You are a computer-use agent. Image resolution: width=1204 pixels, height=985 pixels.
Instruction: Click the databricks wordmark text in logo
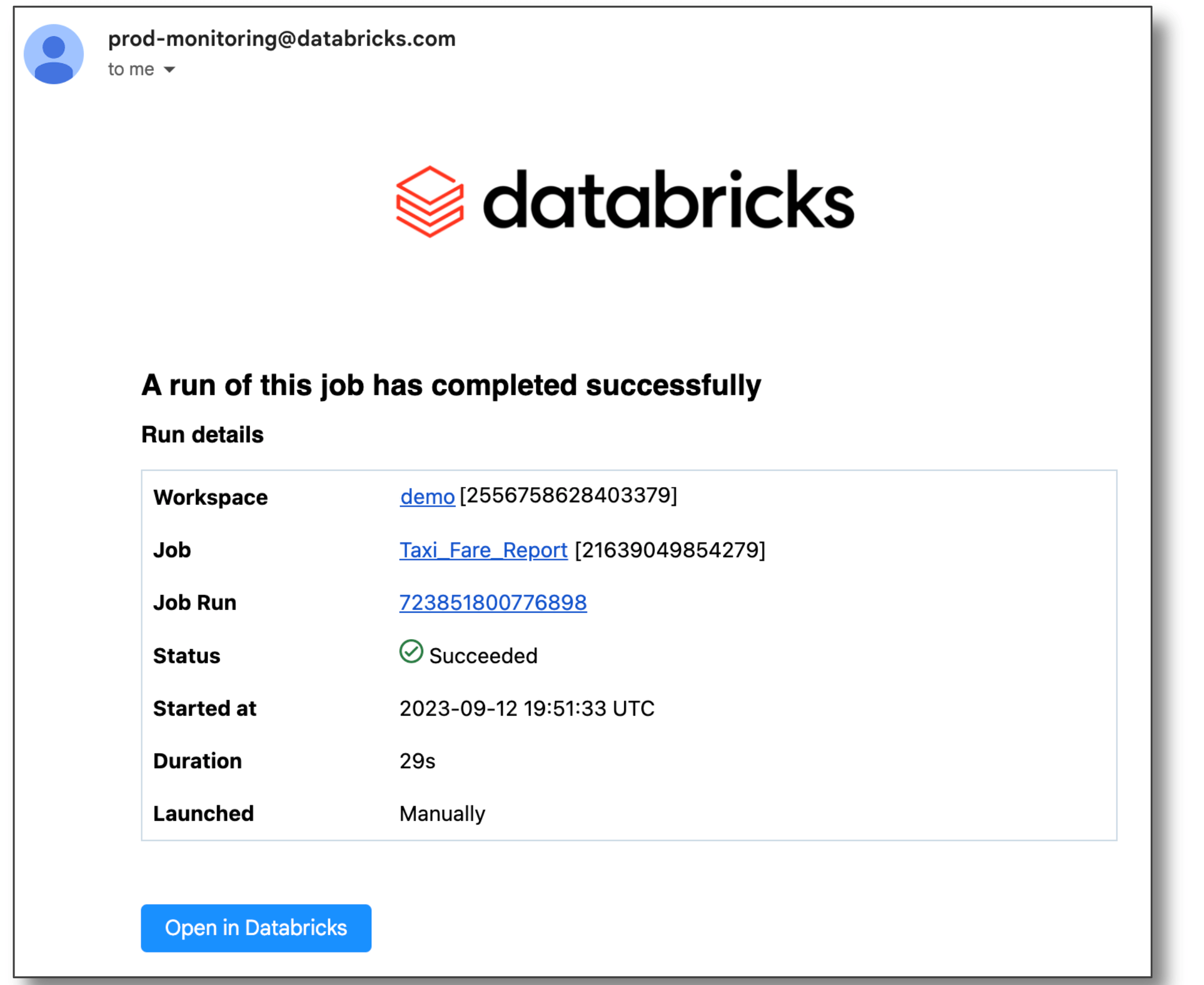[x=668, y=200]
